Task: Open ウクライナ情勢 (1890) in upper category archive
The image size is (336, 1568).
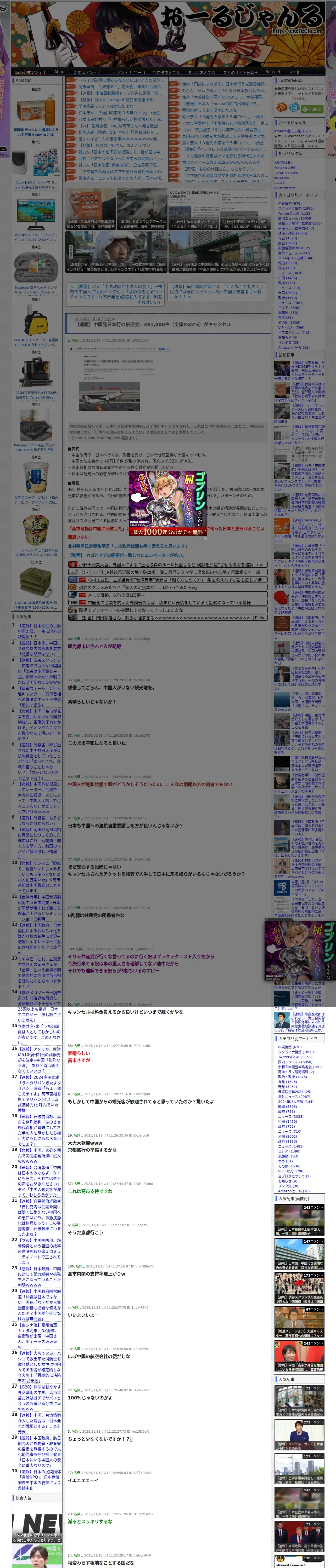Action: (296, 208)
